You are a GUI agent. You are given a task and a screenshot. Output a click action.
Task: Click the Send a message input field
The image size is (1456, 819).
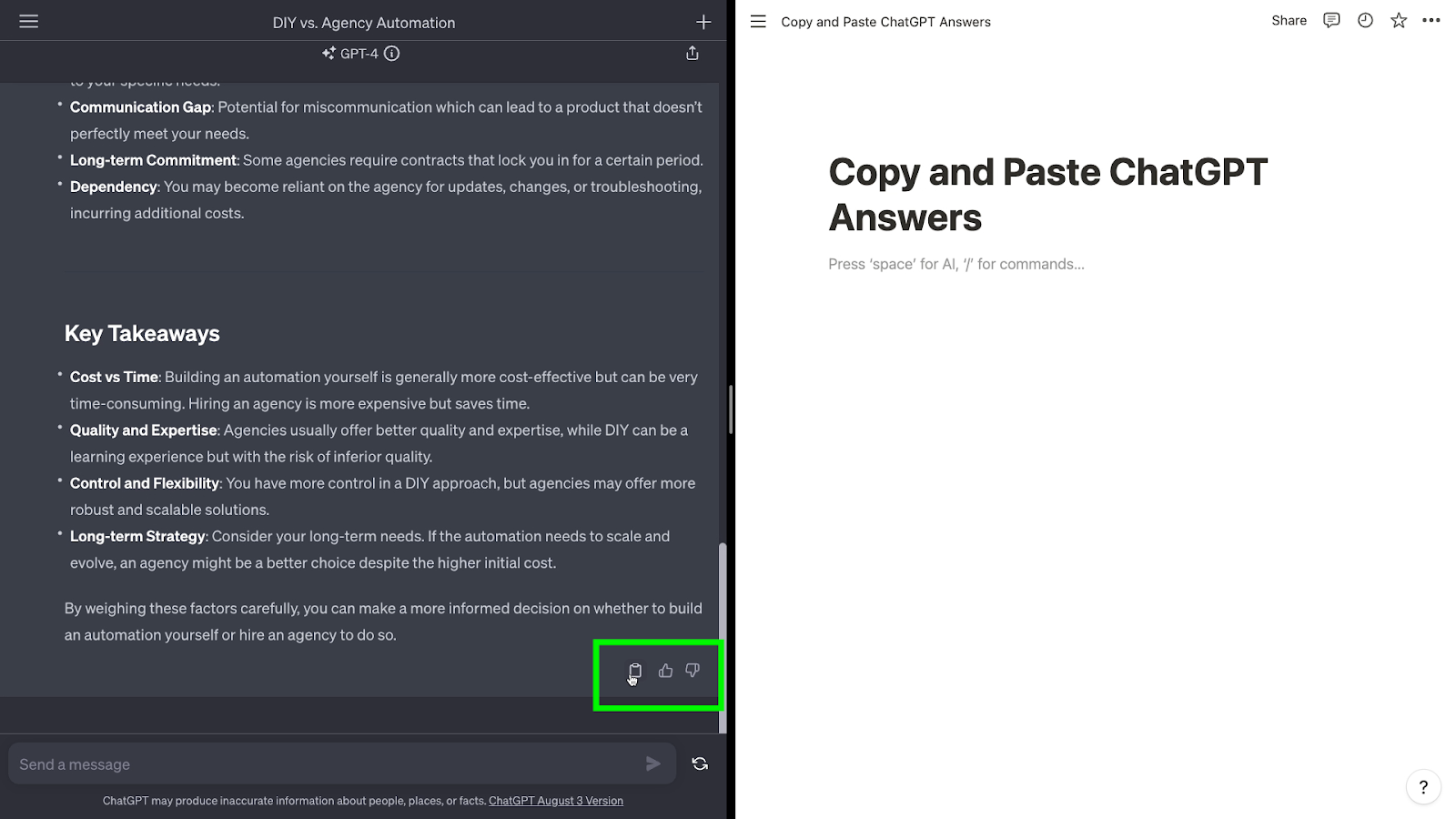coord(342,763)
